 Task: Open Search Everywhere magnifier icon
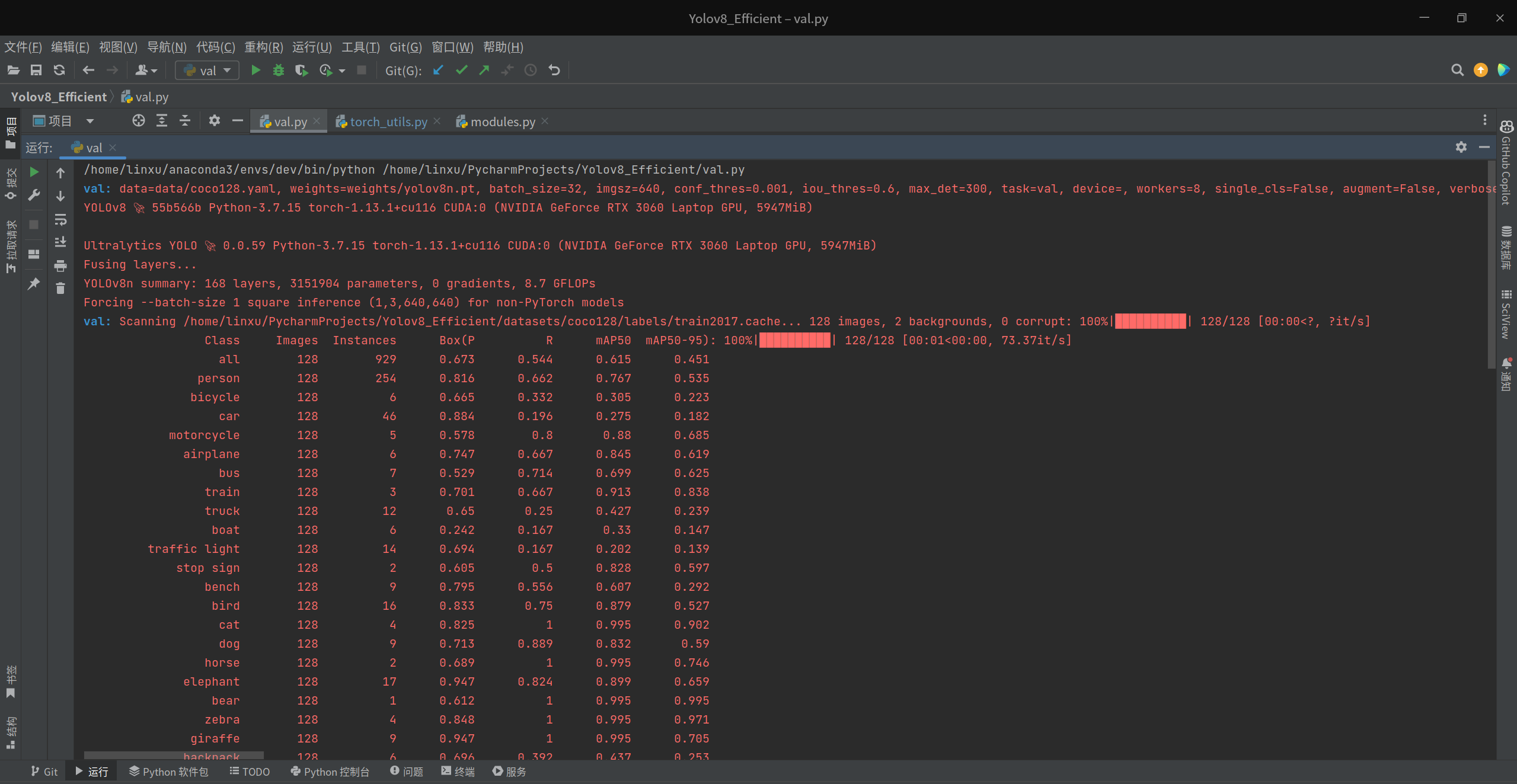1457,71
